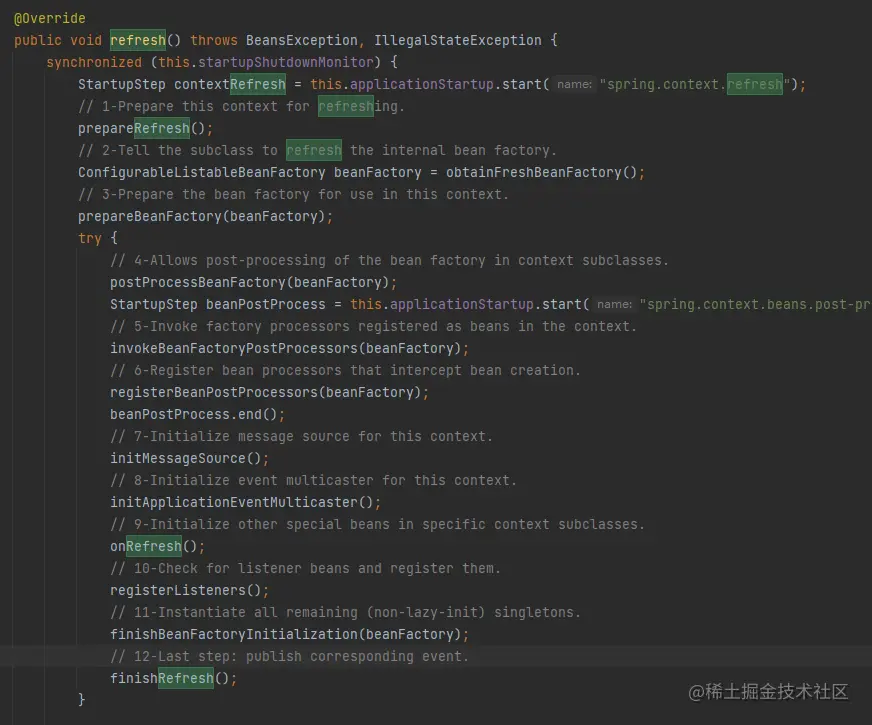
Task: Click the comment '2-Tell the subclass to refresh'
Action: tap(317, 150)
